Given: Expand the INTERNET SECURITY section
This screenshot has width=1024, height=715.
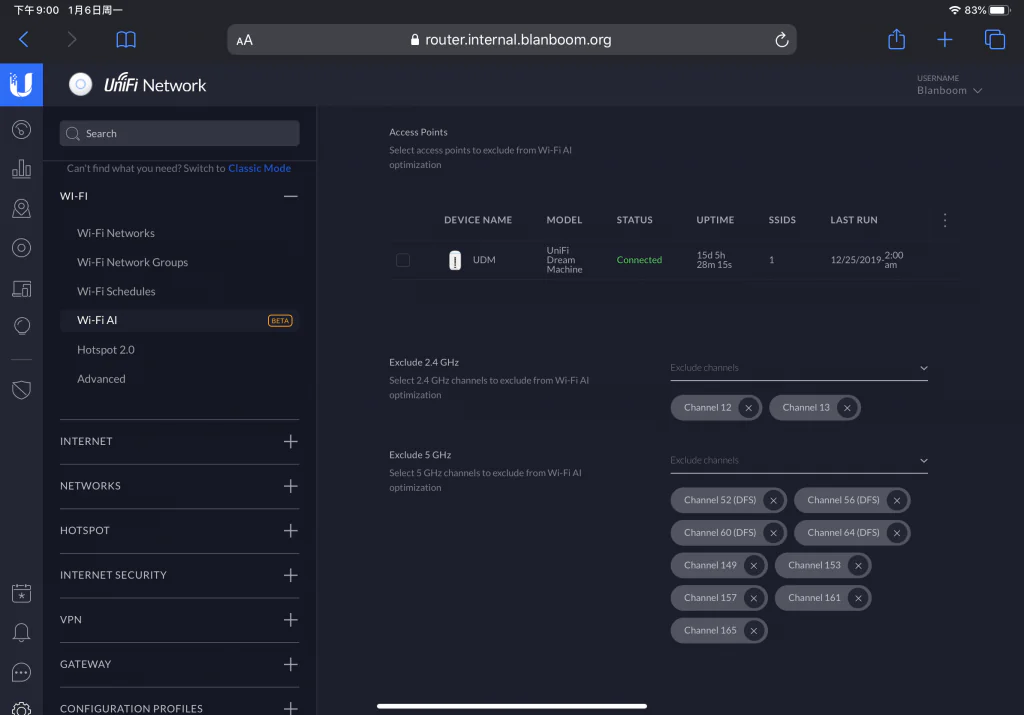Looking at the screenshot, I should point(291,575).
